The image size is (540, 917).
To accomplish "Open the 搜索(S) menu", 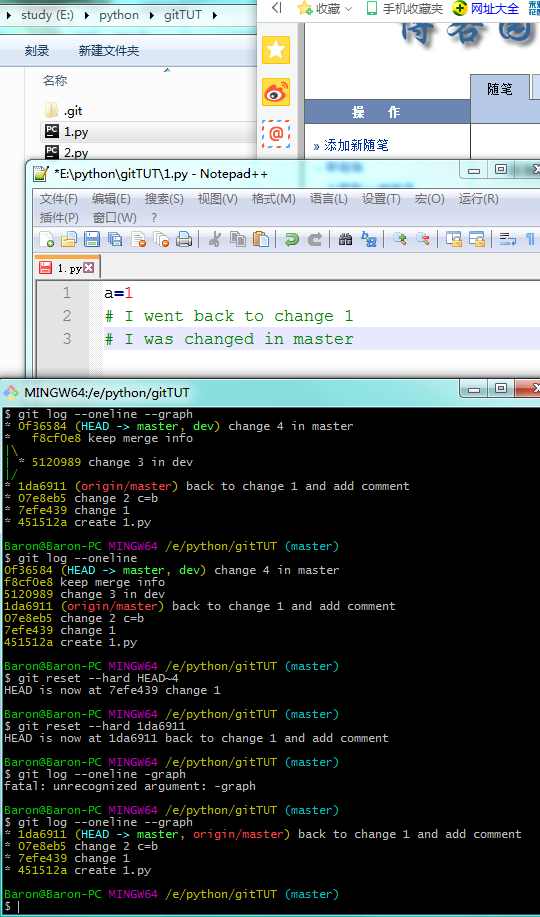I will point(164,199).
